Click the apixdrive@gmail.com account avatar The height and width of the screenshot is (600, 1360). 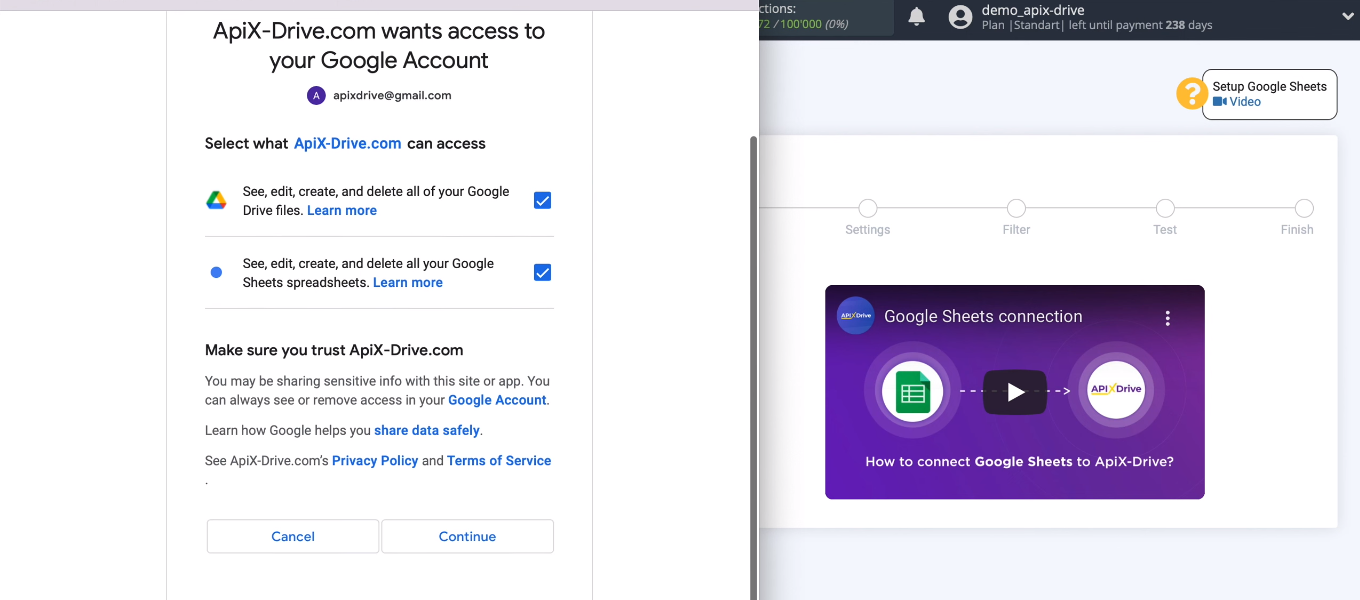pos(316,94)
